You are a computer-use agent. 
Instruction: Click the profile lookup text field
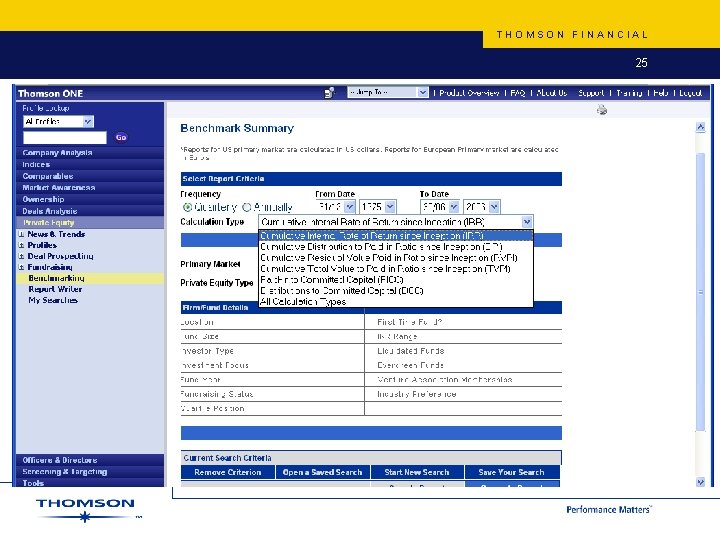point(65,137)
